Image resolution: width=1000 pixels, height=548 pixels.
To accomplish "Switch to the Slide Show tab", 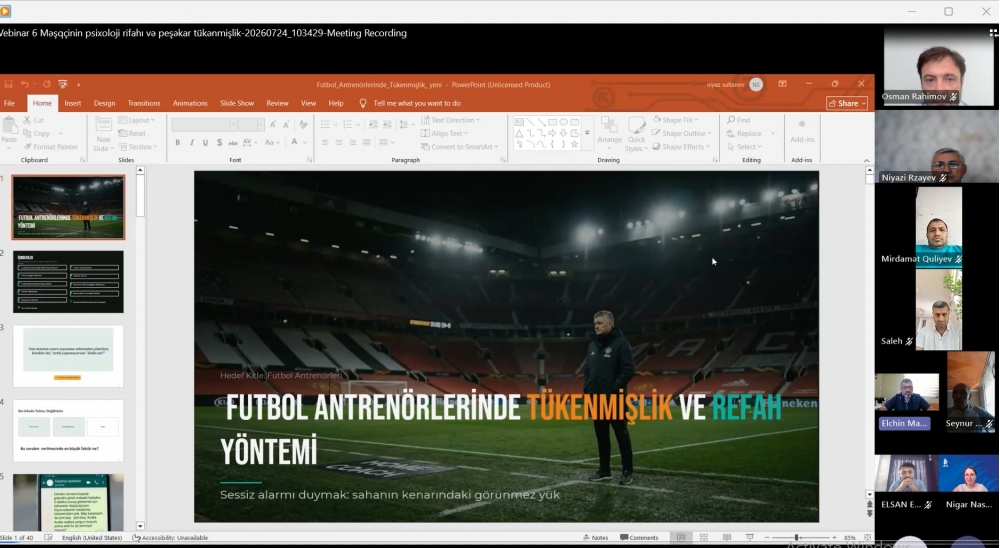I will click(237, 103).
